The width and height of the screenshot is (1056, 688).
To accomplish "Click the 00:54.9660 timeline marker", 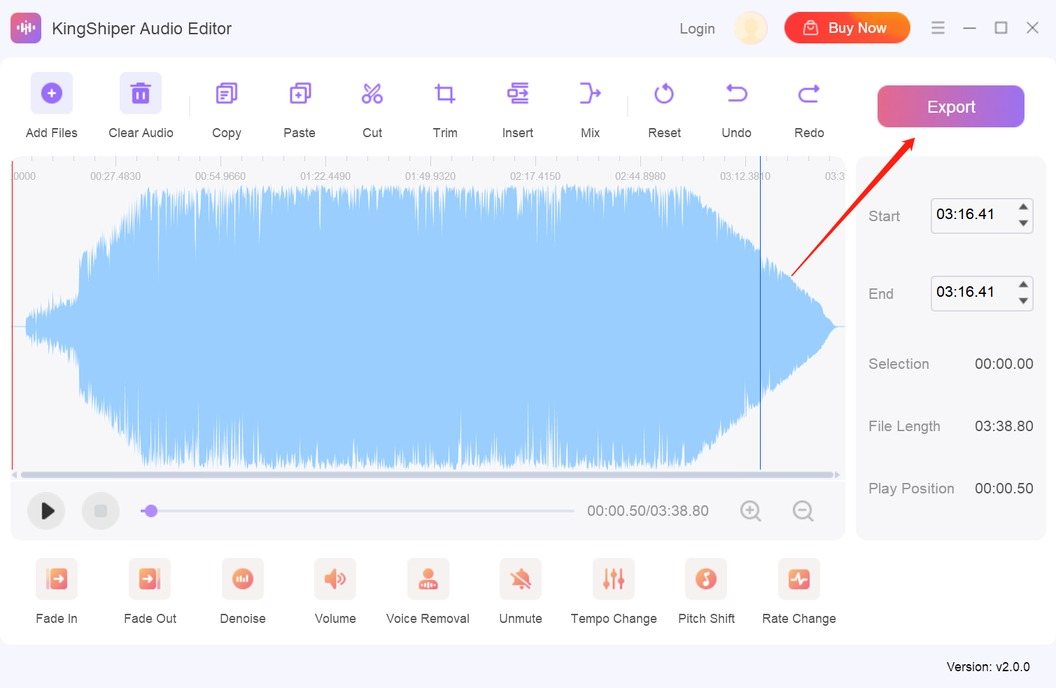I will pos(220,176).
